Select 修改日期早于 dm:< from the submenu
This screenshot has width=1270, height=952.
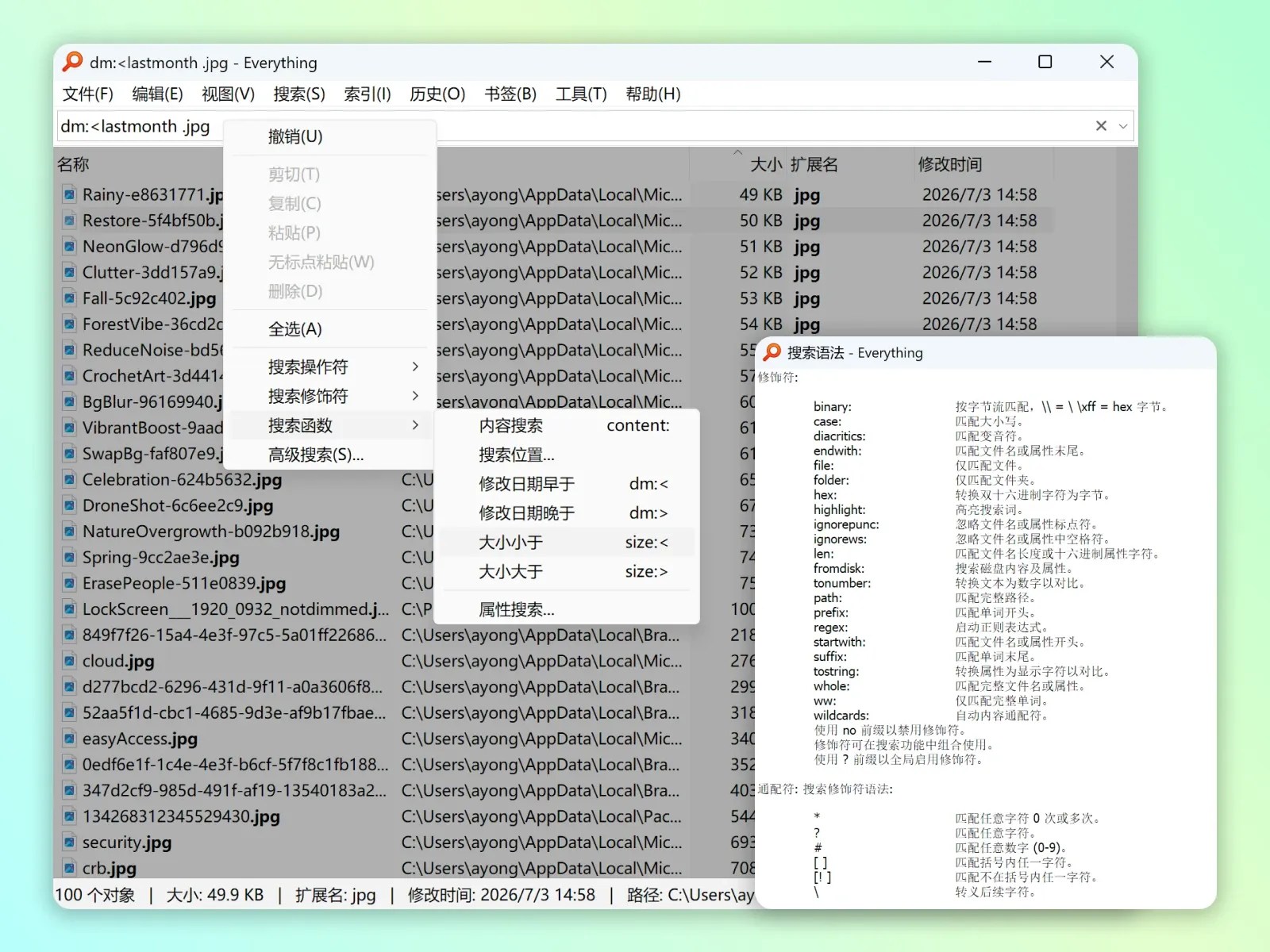(x=567, y=484)
